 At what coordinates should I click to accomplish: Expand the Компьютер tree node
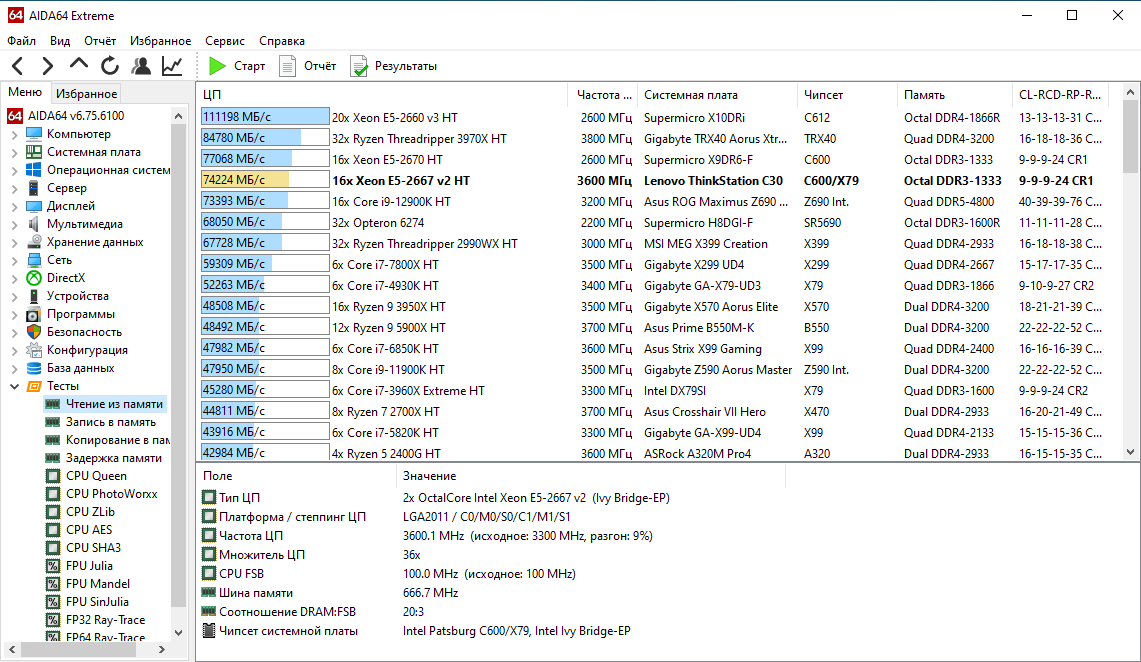tap(15, 134)
